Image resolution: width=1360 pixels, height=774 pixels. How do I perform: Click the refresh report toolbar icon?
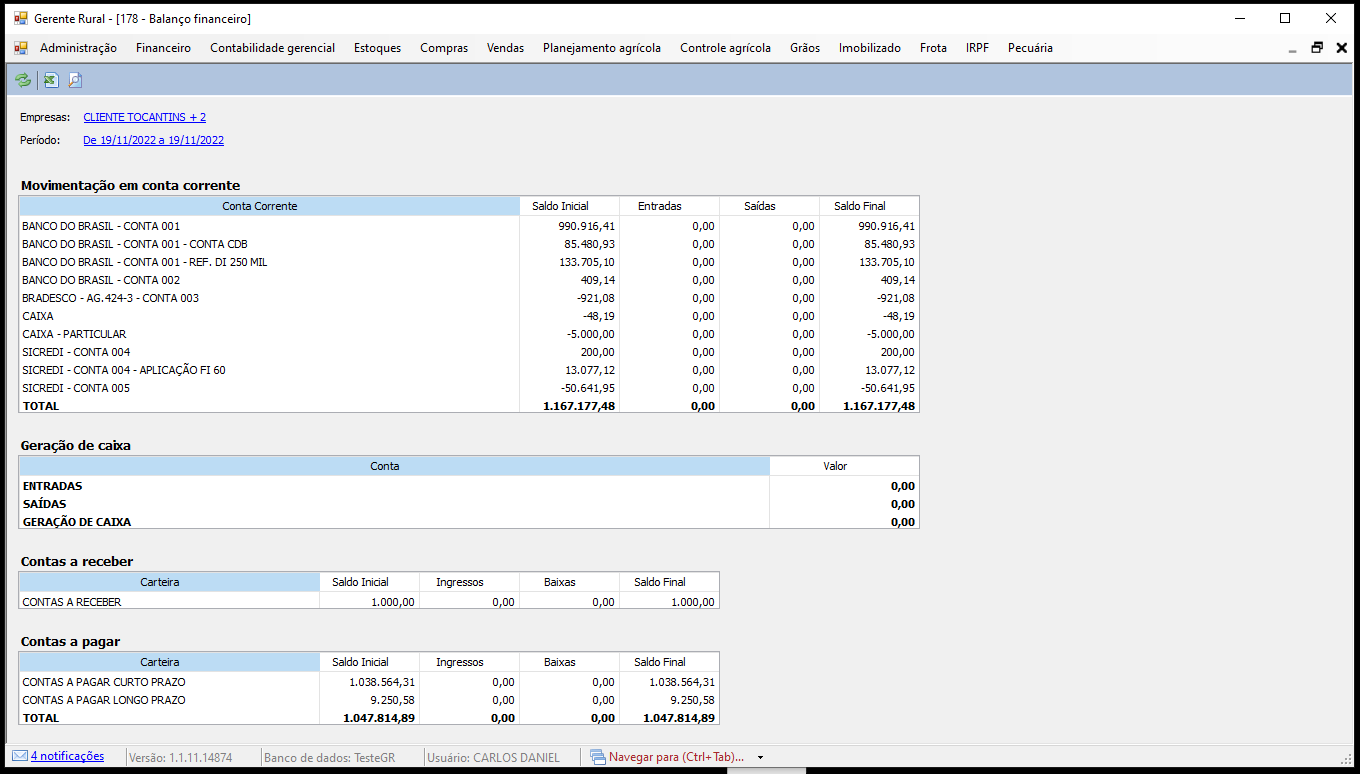coord(23,81)
